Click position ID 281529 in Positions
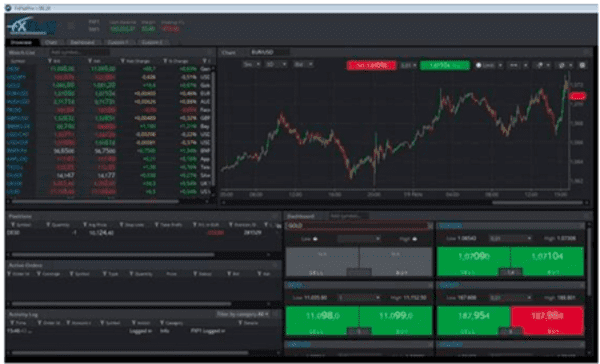600x364 pixels. pos(253,233)
